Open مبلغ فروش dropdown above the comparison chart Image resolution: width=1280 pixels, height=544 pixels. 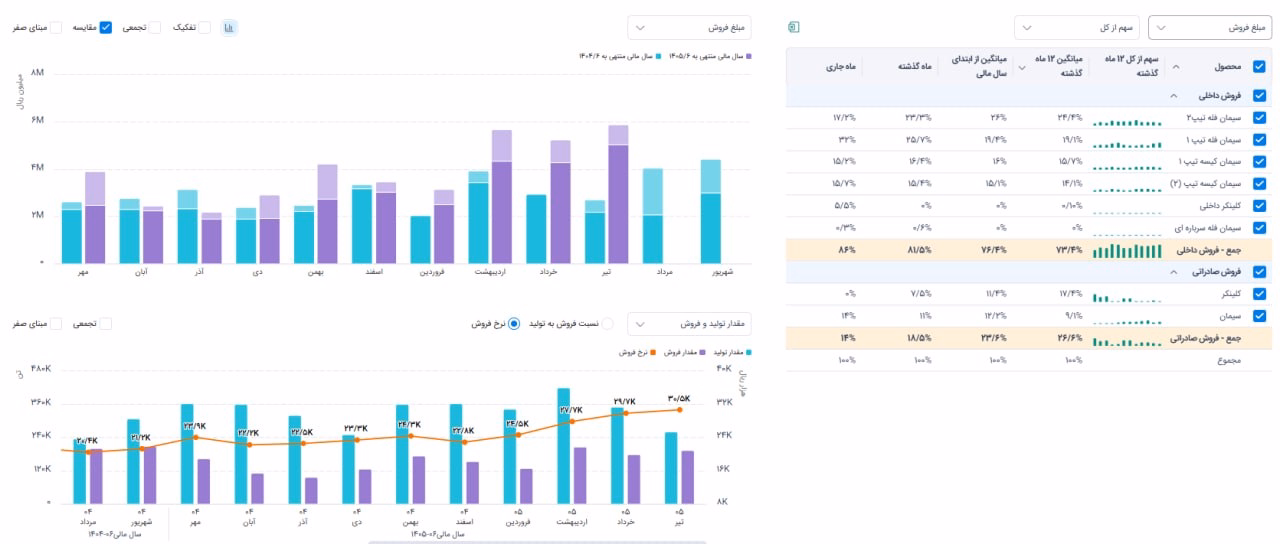coord(689,28)
